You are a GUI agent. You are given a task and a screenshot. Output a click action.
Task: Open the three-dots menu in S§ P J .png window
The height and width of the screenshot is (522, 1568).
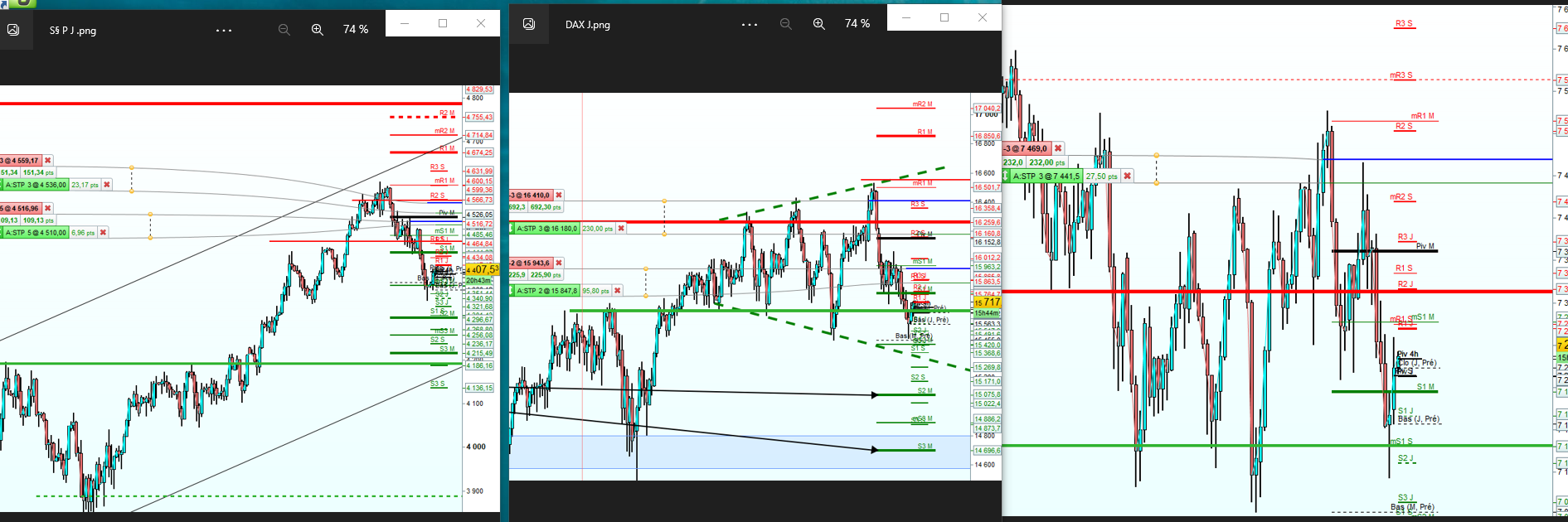pyautogui.click(x=224, y=31)
